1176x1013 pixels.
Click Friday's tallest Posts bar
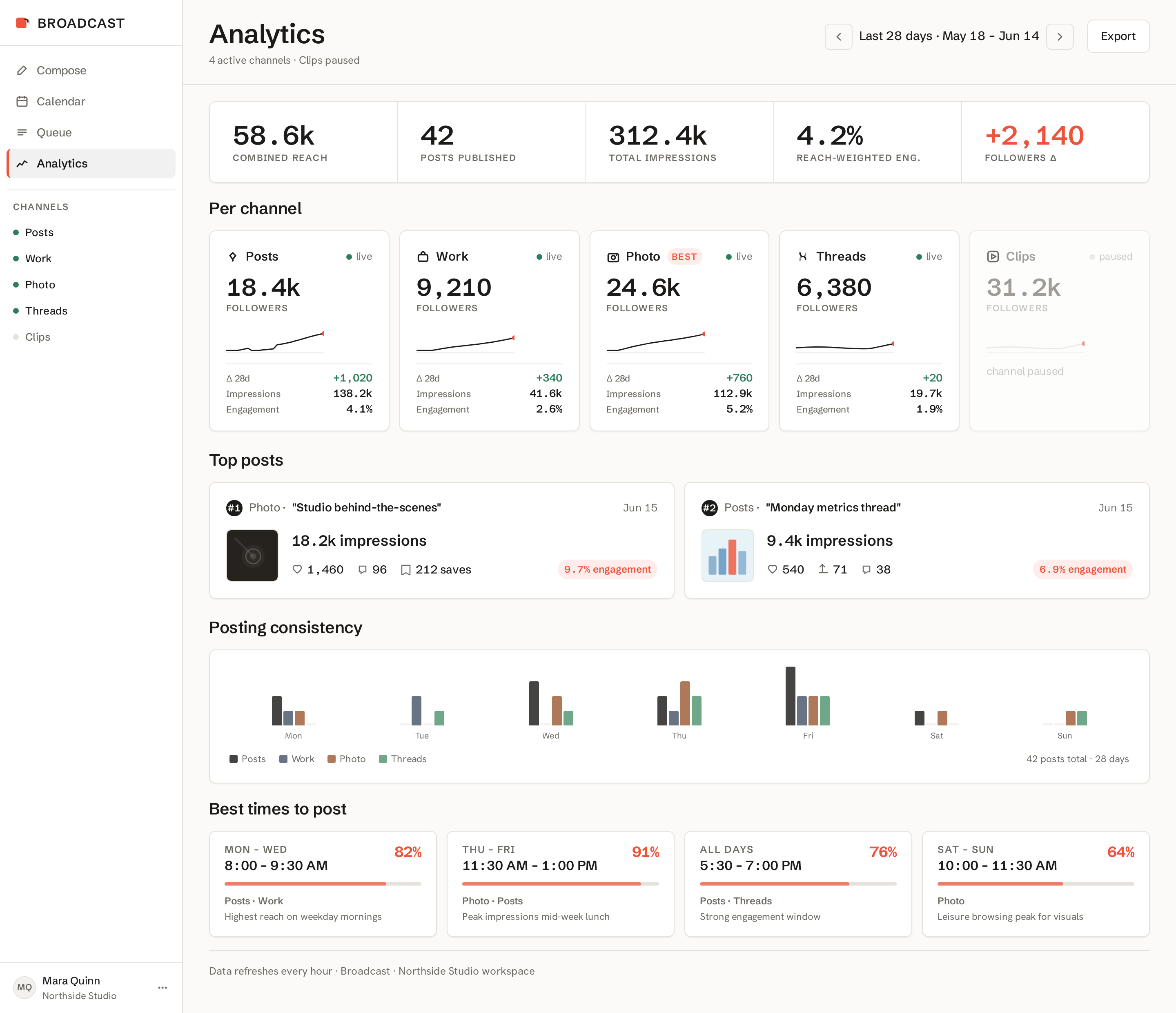coord(790,696)
